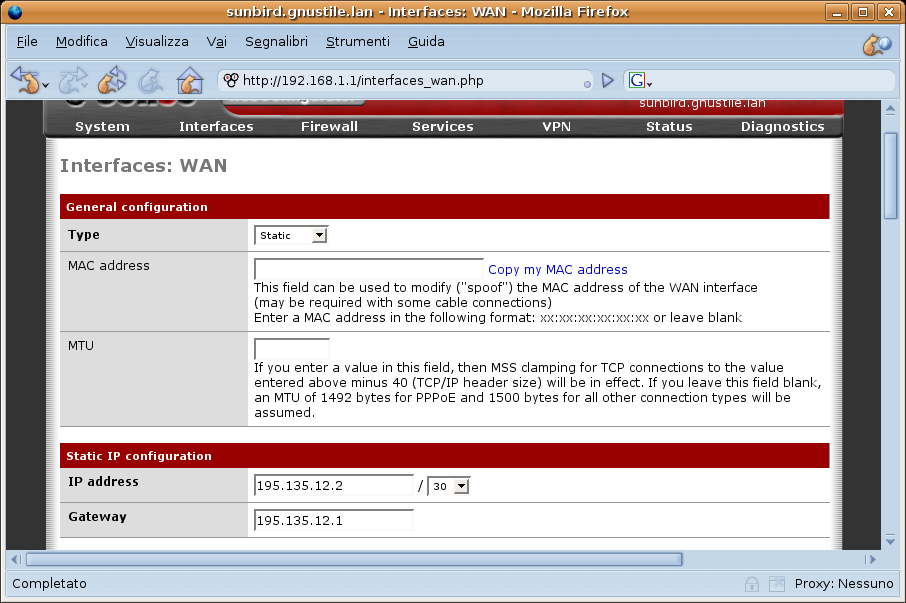
Task: Open the Segnalibri menu
Action: point(276,42)
